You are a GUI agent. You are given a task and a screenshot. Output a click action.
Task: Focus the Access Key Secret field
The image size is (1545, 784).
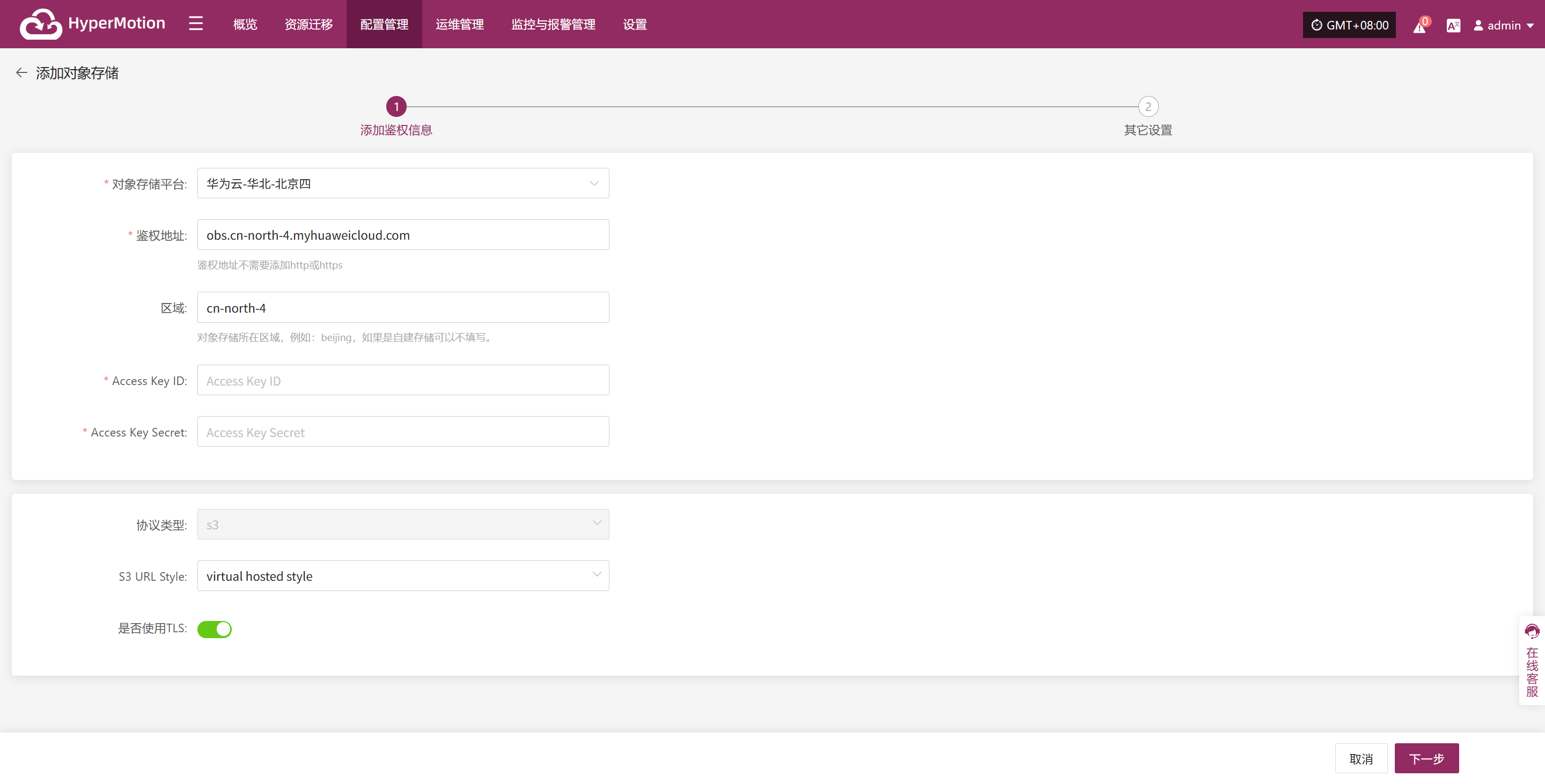(403, 432)
